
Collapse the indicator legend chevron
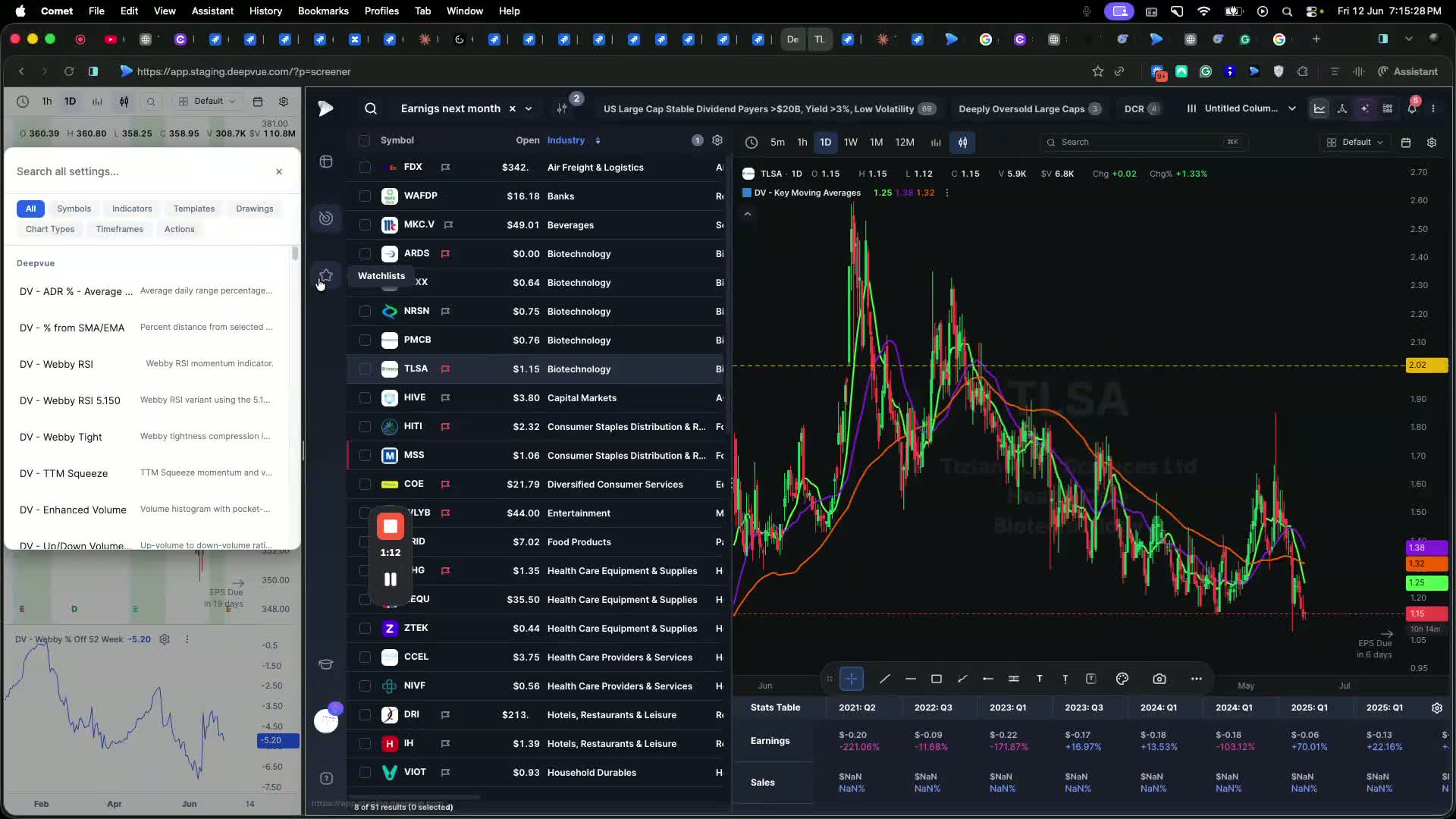[748, 214]
